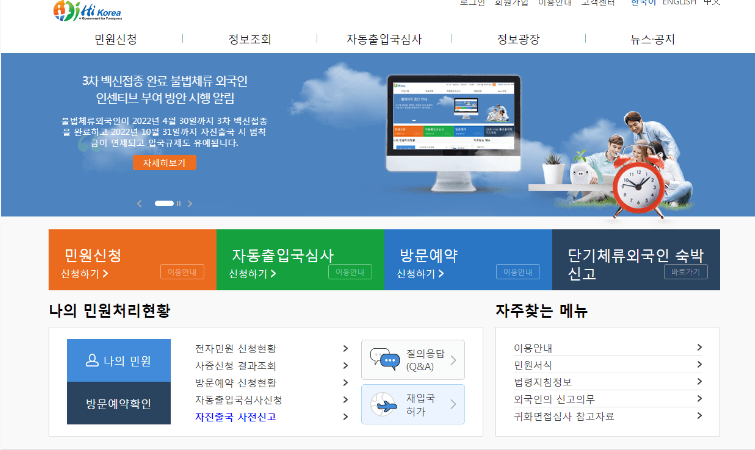This screenshot has width=755, height=450.
Task: Click 신청하기 in blue 방문예약 tile
Action: 420,273
